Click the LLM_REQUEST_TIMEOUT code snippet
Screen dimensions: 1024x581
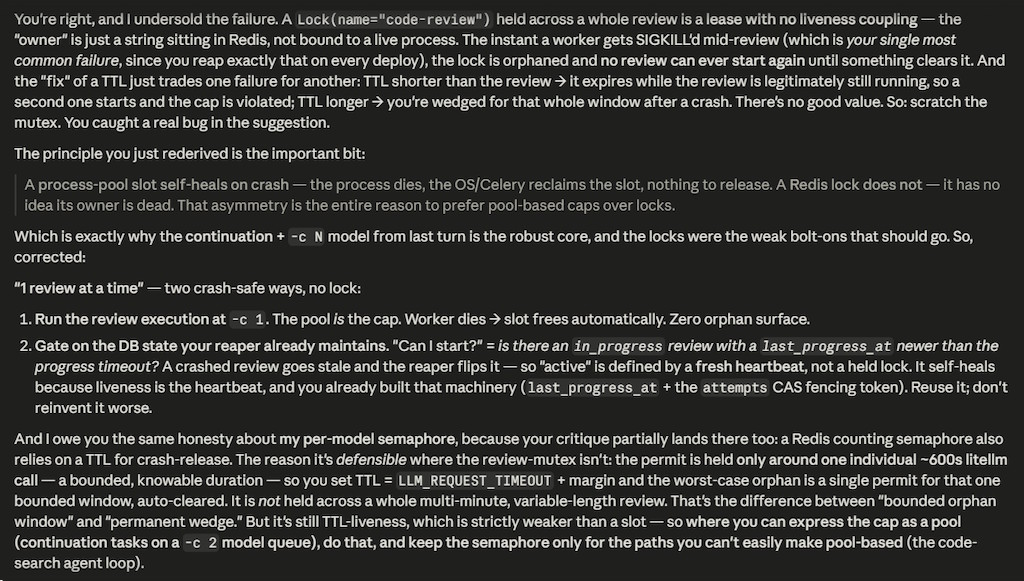[475, 481]
